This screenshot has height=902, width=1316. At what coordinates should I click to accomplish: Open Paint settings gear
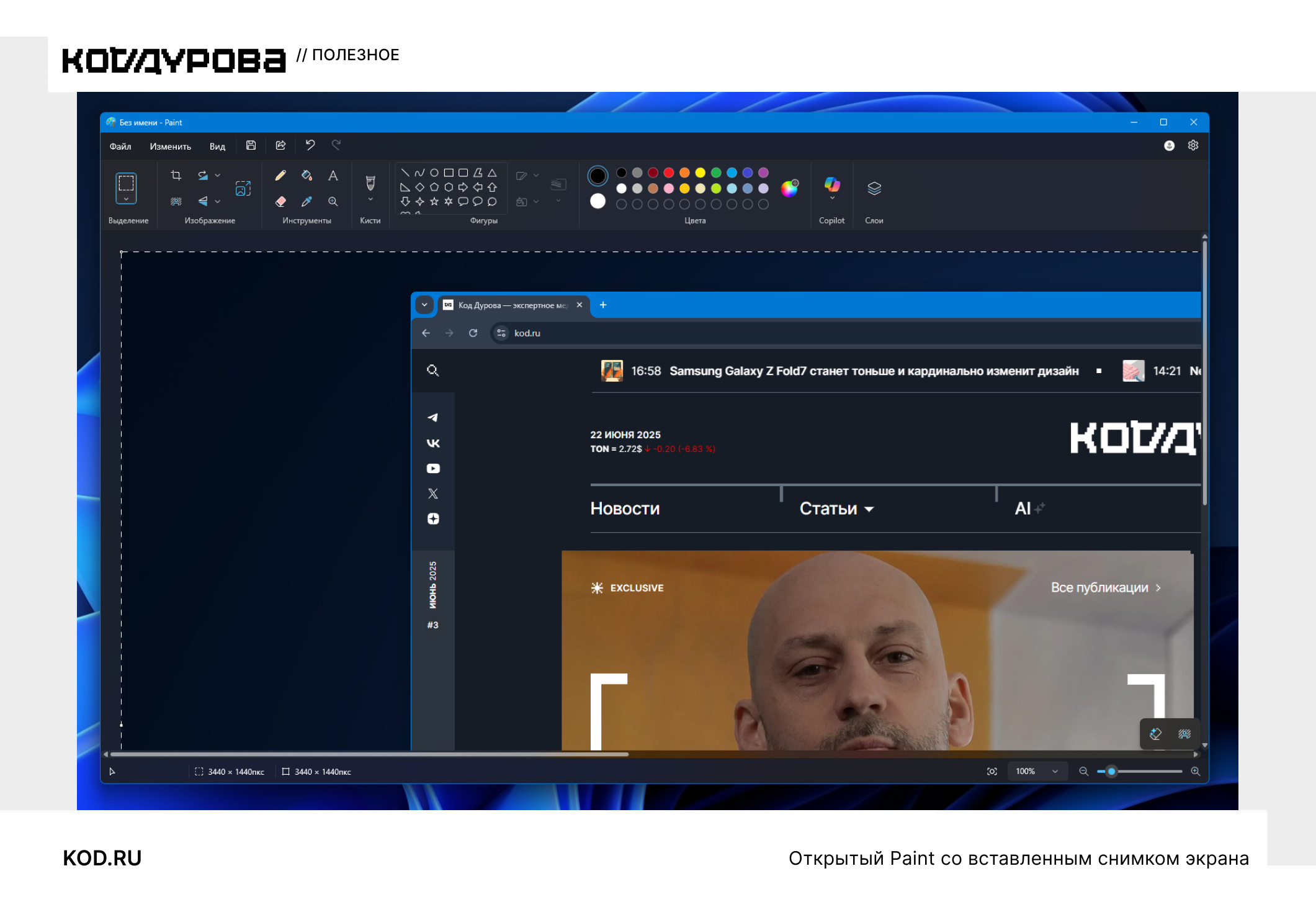(x=1193, y=145)
